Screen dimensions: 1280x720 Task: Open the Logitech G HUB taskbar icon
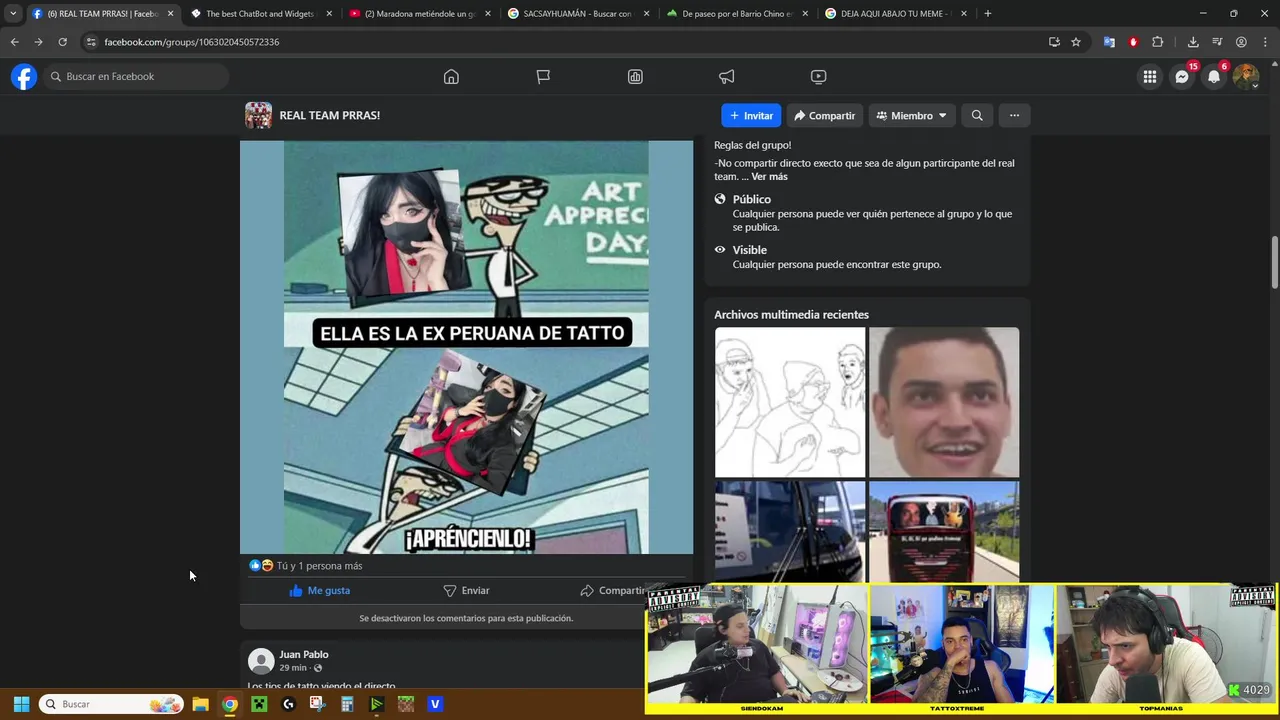[x=288, y=704]
